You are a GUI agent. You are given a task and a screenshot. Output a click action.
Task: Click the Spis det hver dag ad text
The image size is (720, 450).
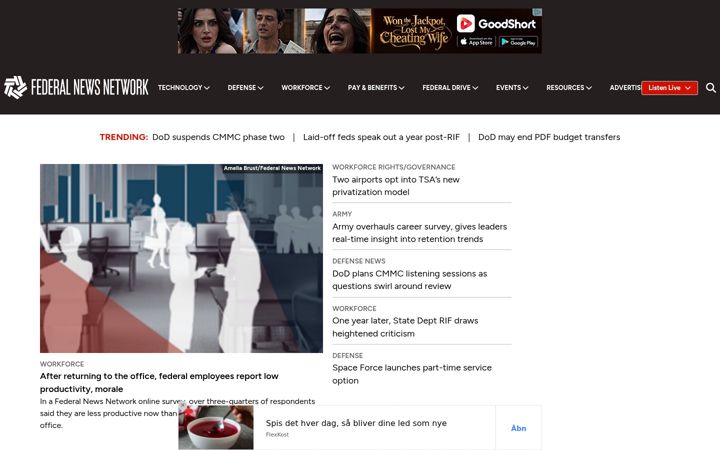[x=356, y=423]
